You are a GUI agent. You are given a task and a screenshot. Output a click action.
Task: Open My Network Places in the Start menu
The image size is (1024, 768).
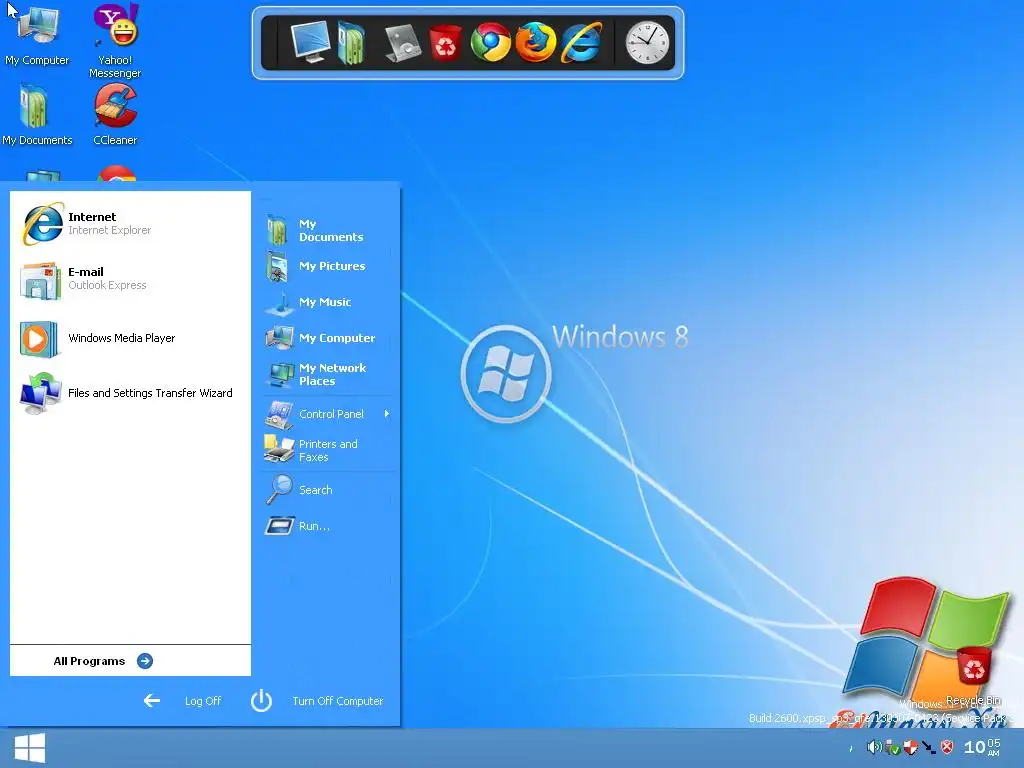328,375
